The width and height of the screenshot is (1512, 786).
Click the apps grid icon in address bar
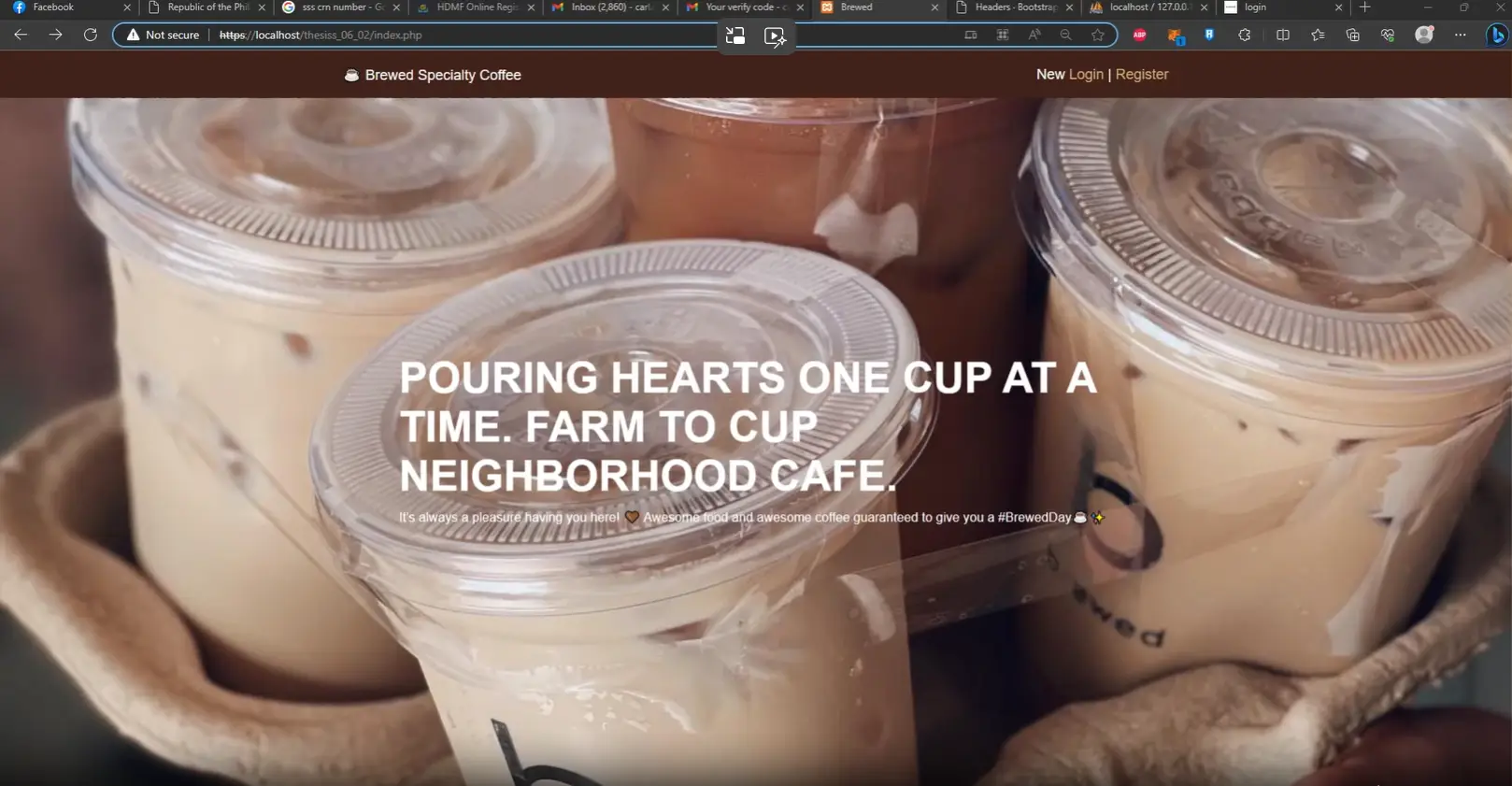click(x=1003, y=35)
